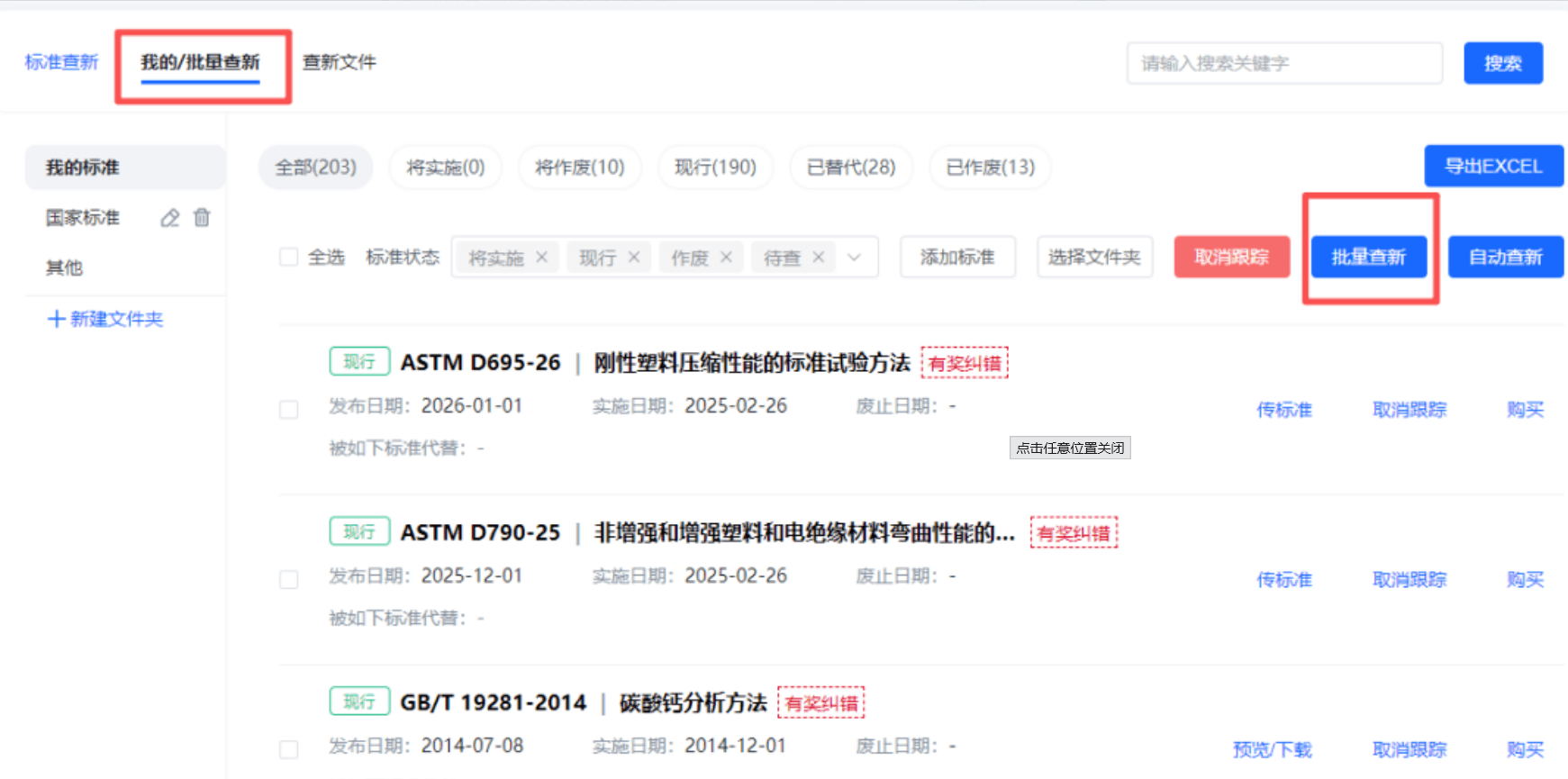The height and width of the screenshot is (779, 1568).
Task: Click the 点击任意位置关闭 tooltip
Action: (x=1070, y=448)
